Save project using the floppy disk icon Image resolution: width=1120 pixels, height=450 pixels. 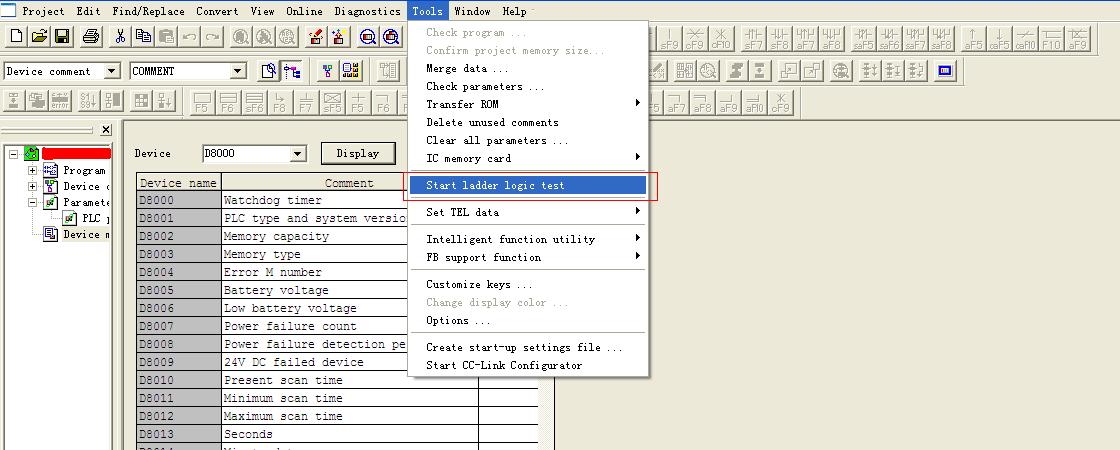click(x=62, y=37)
